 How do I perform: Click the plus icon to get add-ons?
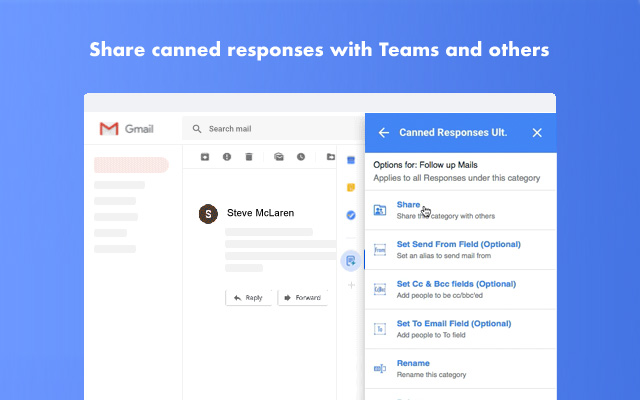(x=351, y=285)
